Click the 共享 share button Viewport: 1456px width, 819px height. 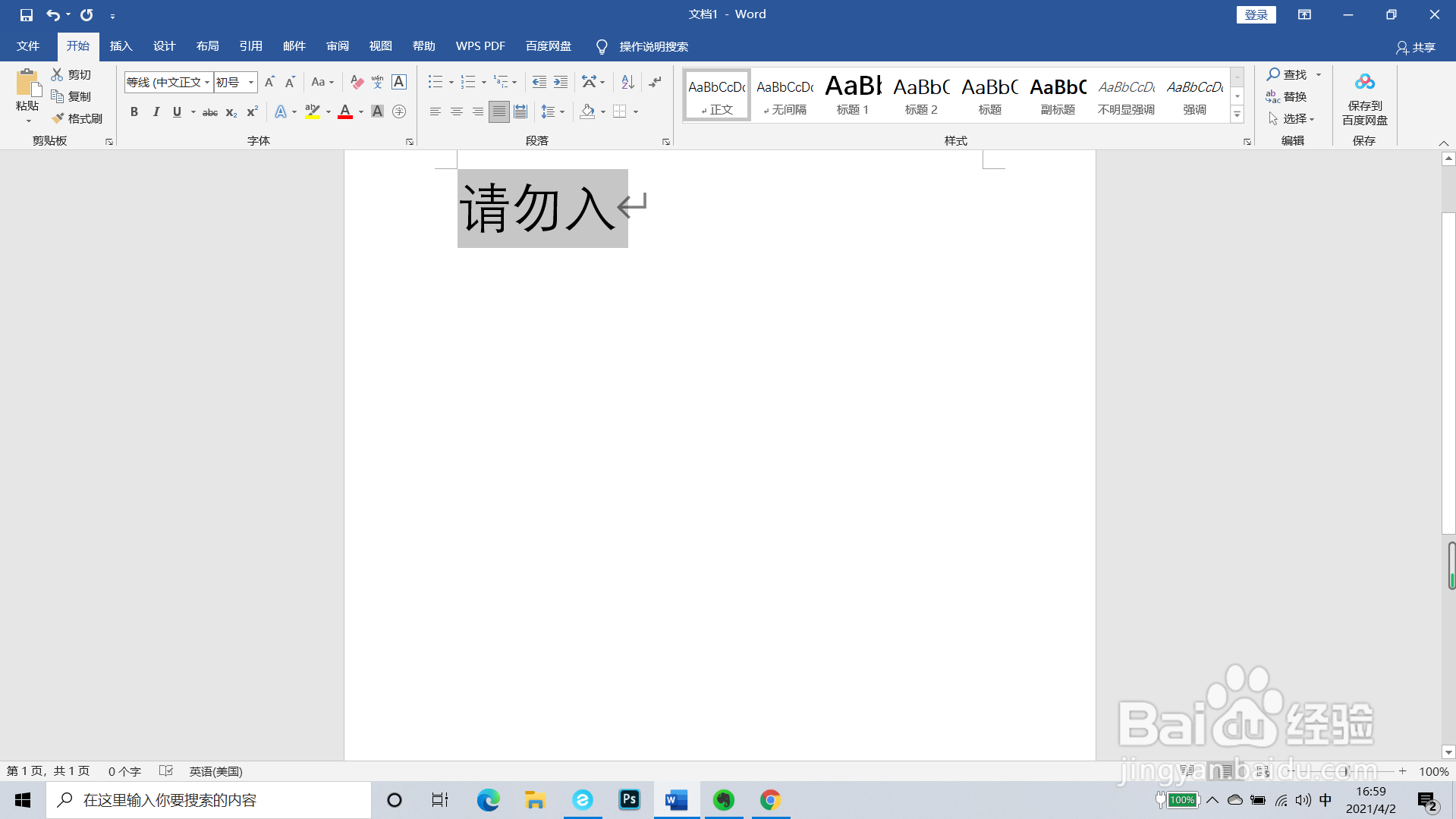(x=1416, y=47)
